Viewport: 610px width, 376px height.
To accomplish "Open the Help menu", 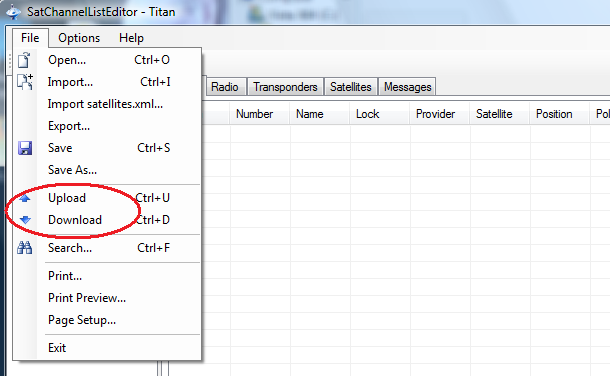I will click(x=131, y=38).
